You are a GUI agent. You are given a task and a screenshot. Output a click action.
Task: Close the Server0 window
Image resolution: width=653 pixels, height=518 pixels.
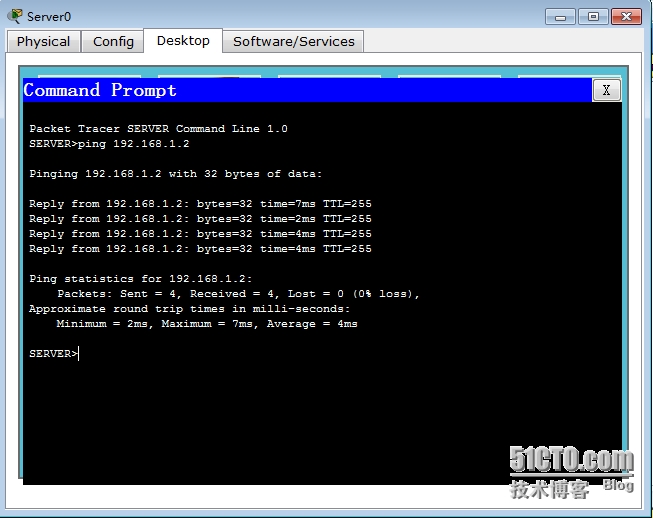pos(626,17)
